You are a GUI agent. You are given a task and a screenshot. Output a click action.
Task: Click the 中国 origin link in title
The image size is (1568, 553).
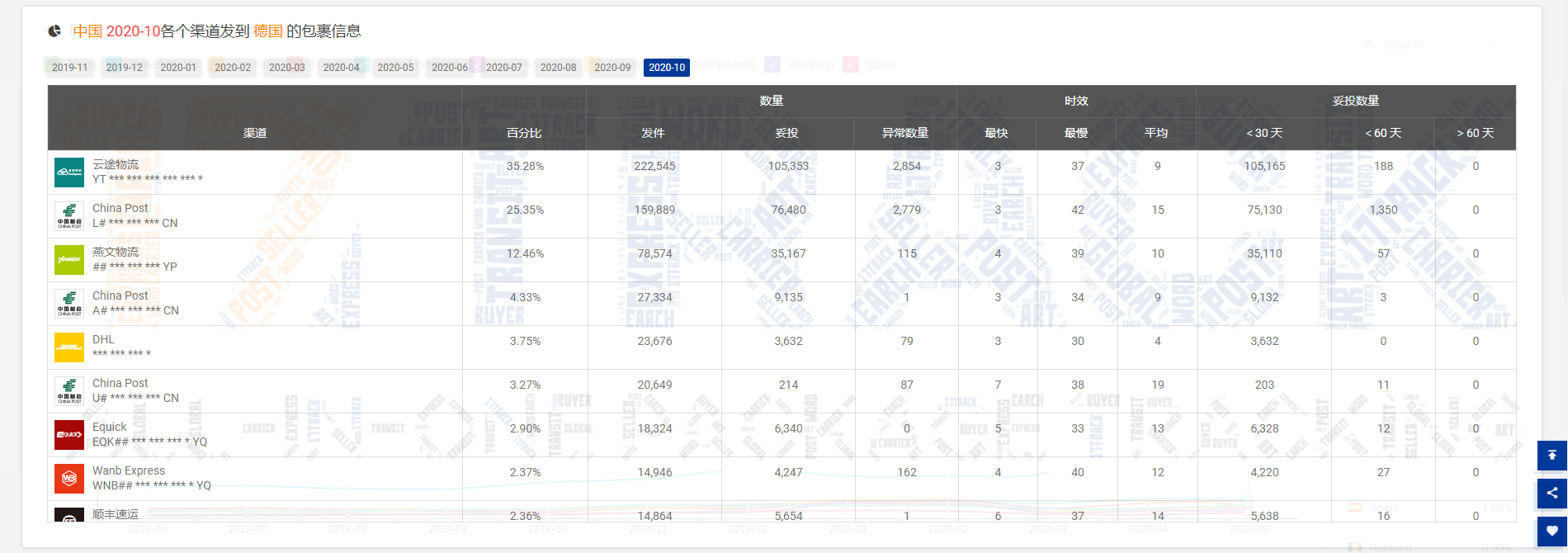(87, 31)
